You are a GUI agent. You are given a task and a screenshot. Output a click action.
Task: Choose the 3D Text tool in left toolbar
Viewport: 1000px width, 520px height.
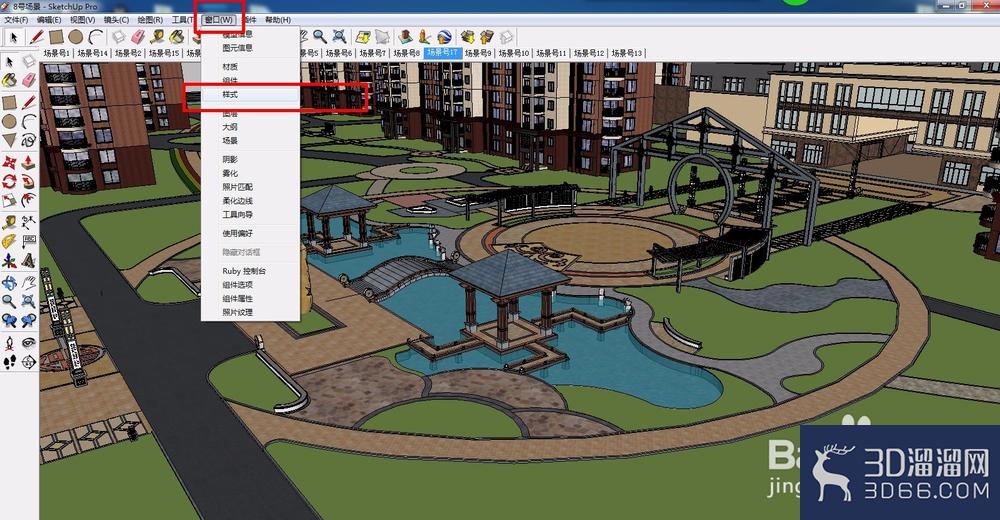tap(29, 260)
